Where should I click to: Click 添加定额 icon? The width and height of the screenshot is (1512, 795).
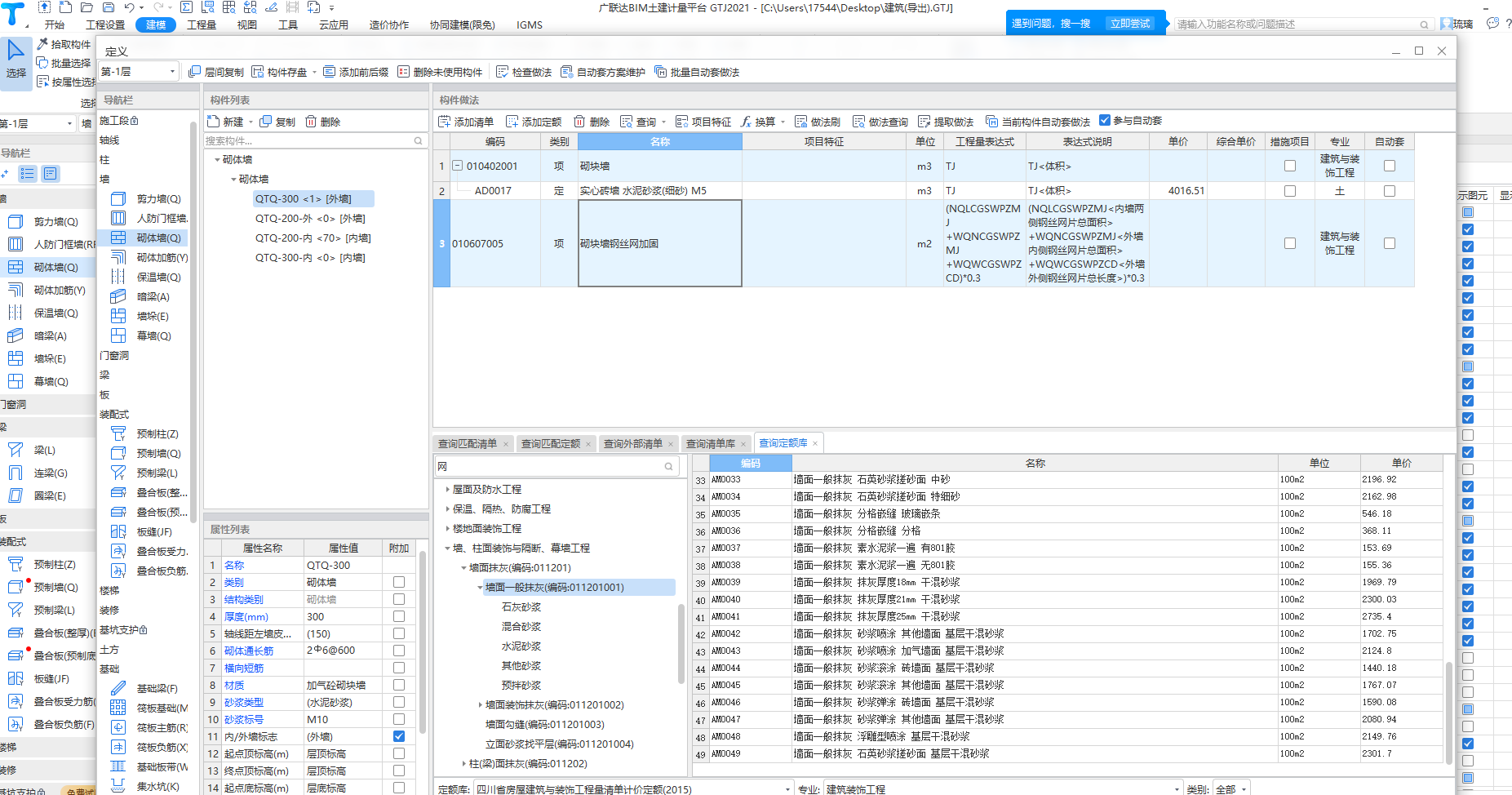click(512, 122)
